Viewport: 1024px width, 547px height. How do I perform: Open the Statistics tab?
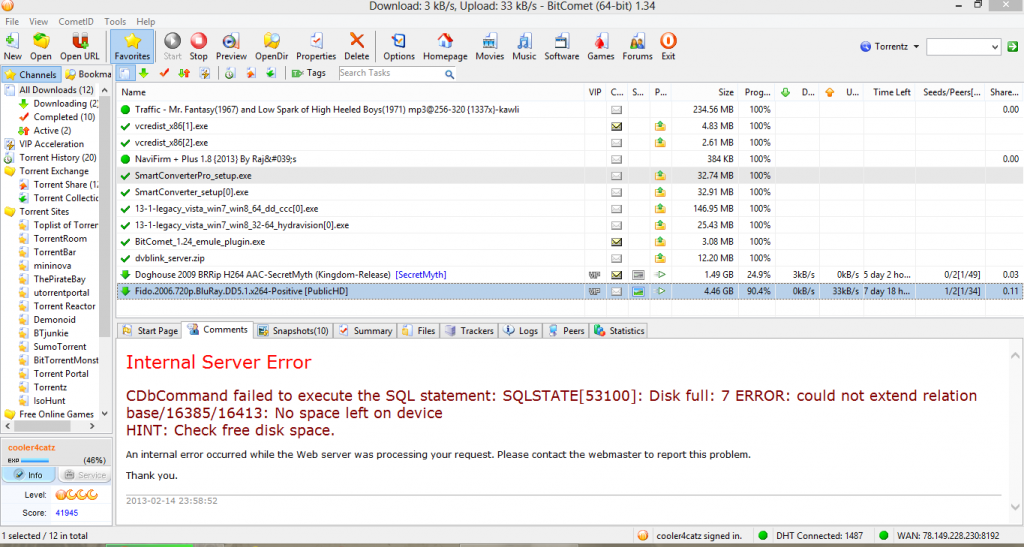(618, 331)
